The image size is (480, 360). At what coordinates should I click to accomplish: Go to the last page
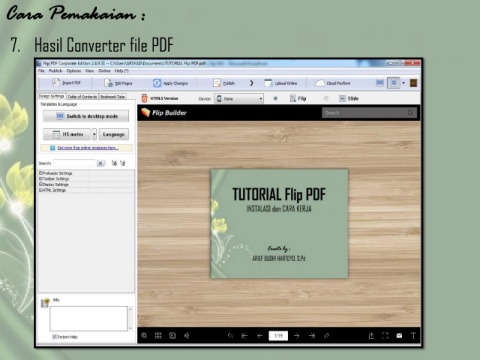pyautogui.click(x=312, y=336)
